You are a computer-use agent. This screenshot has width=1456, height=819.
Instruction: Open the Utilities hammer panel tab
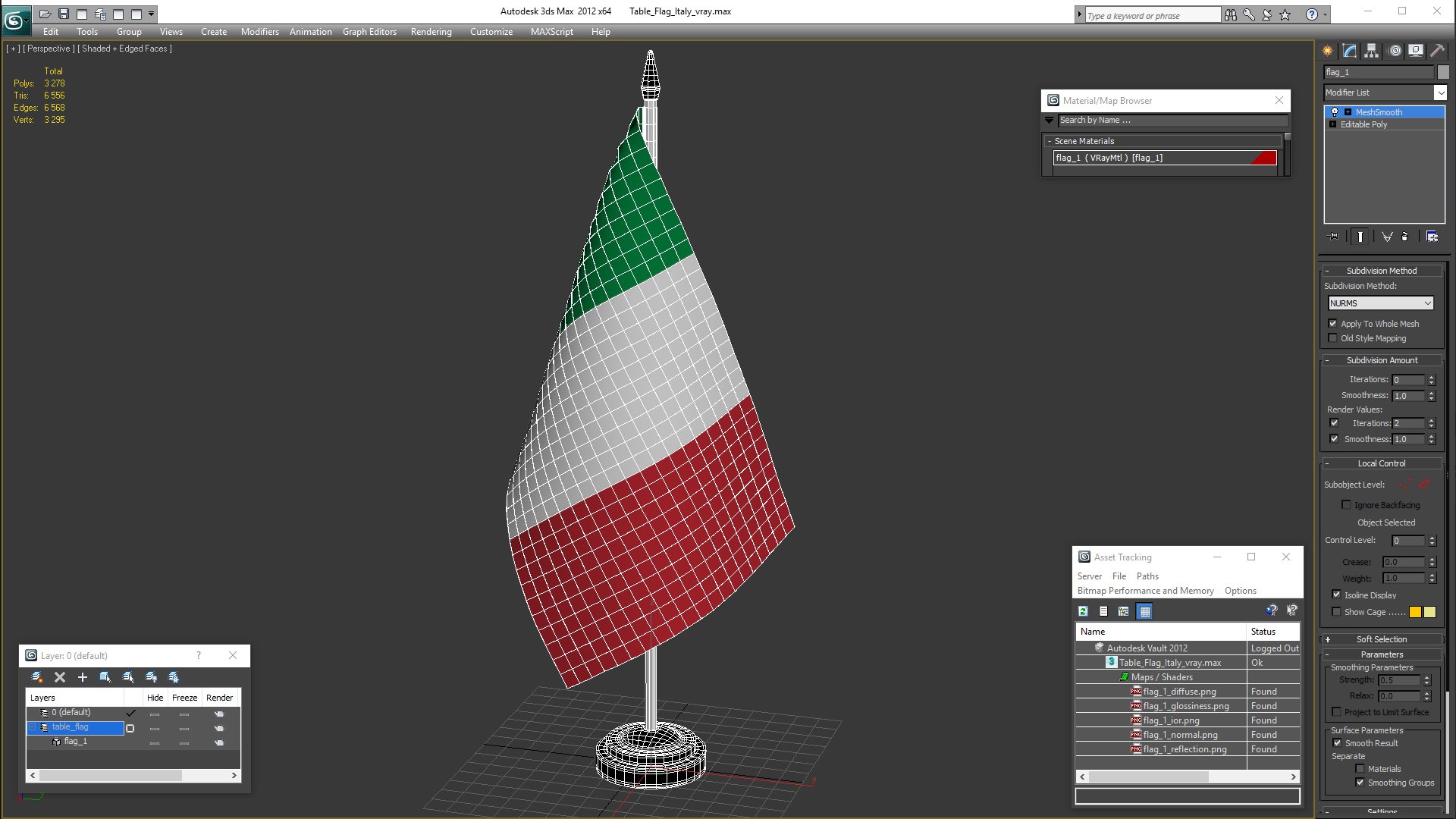click(x=1437, y=51)
